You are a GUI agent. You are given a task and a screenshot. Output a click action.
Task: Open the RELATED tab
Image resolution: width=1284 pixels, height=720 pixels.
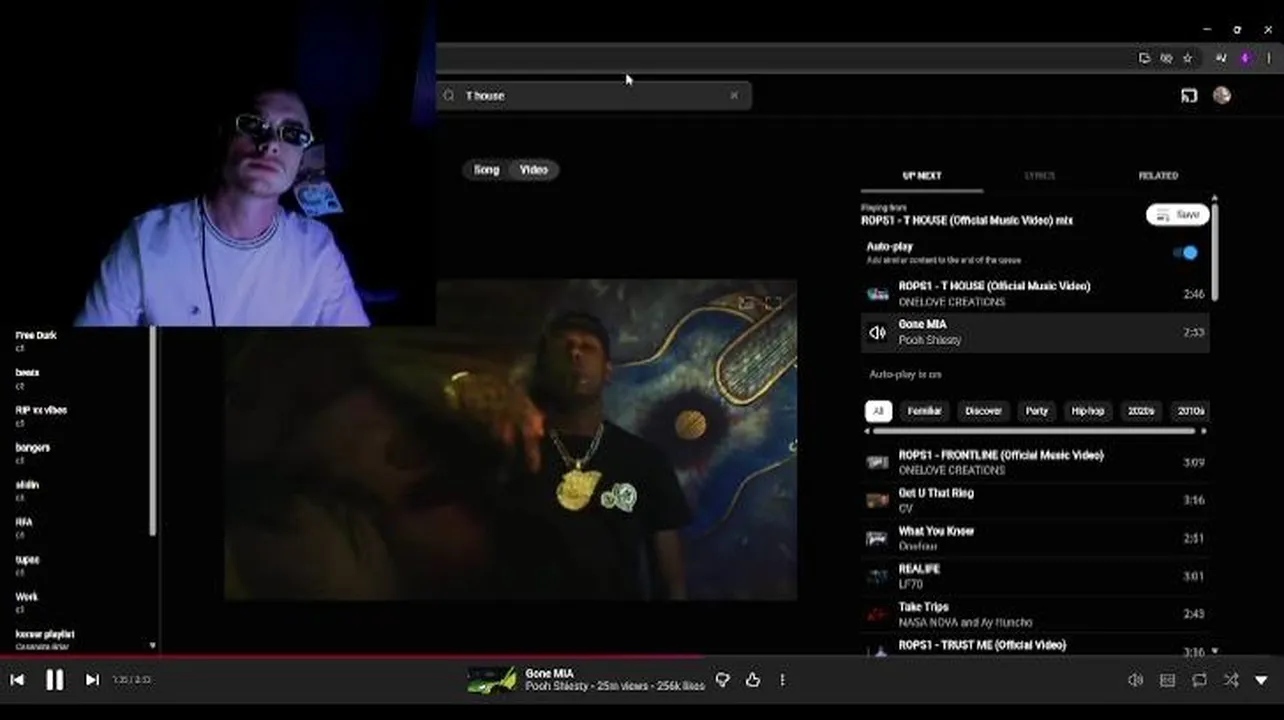tap(1158, 176)
